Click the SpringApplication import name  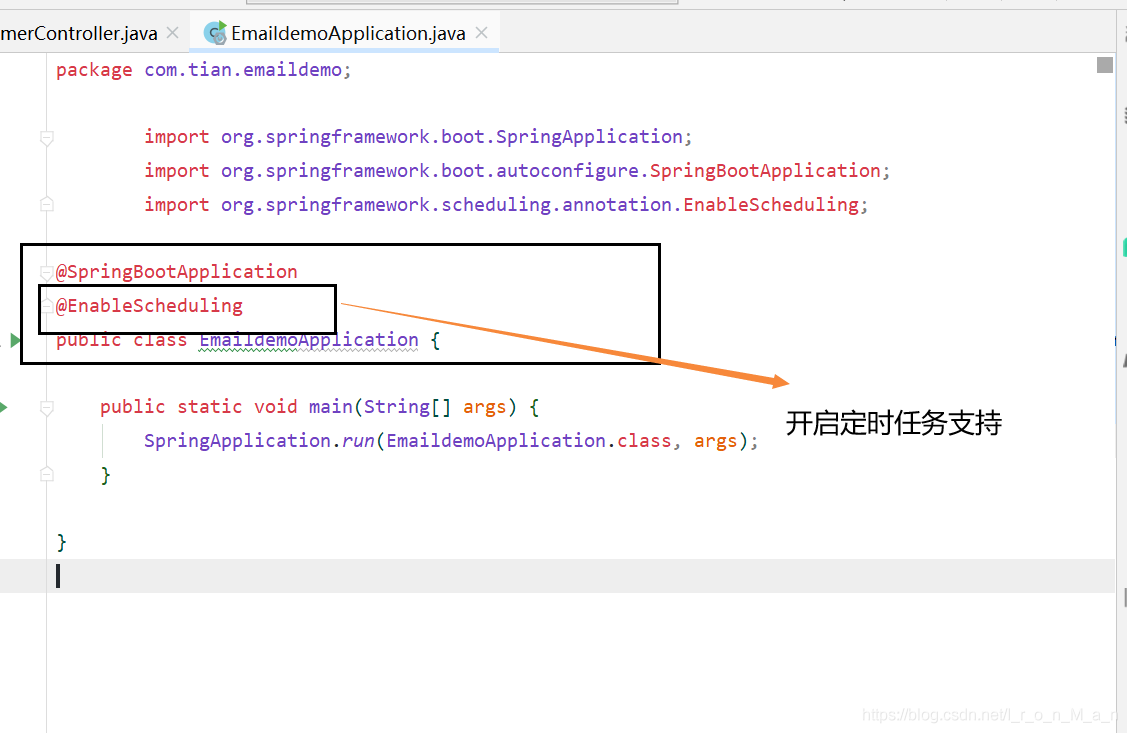[x=589, y=137]
